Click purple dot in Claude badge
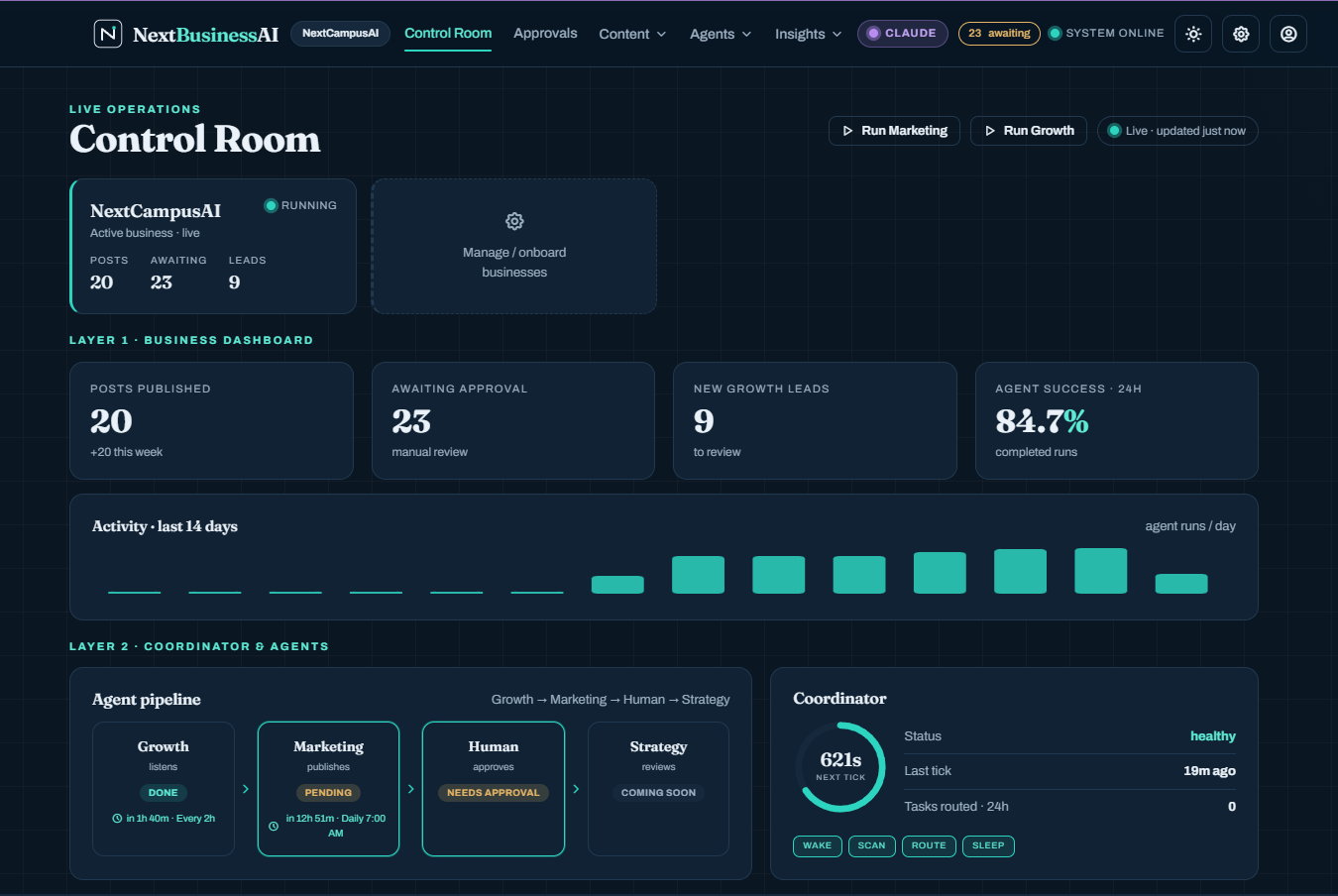Image resolution: width=1338 pixels, height=896 pixels. pyautogui.click(x=873, y=33)
